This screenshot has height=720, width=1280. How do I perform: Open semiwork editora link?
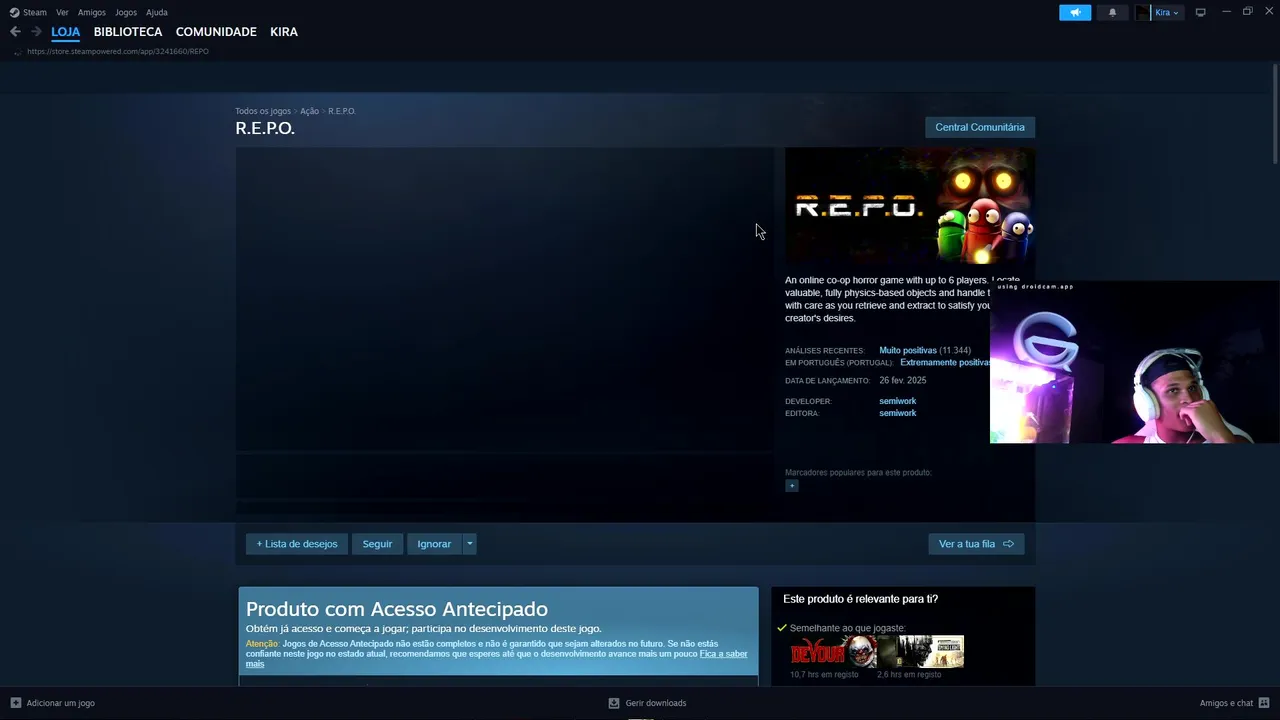[x=898, y=413]
